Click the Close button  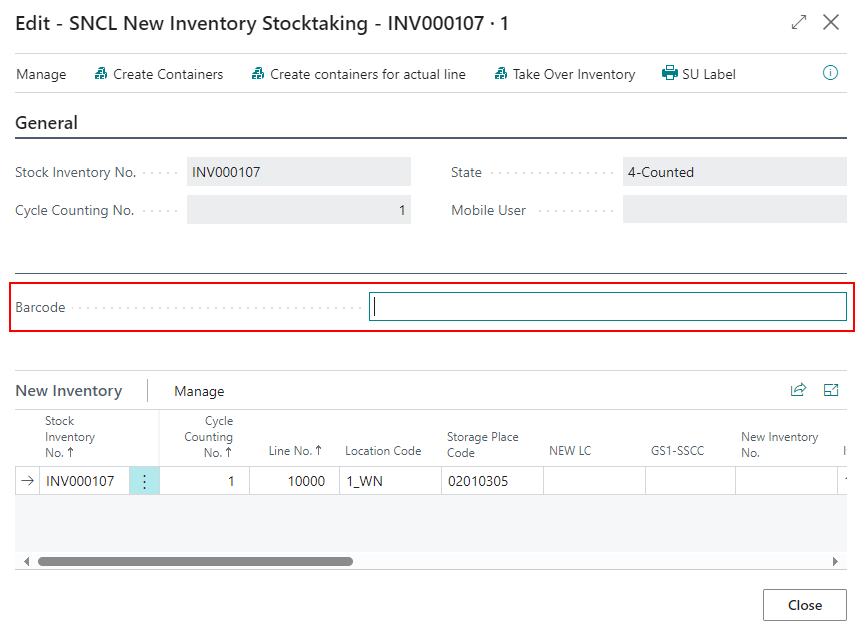[804, 605]
